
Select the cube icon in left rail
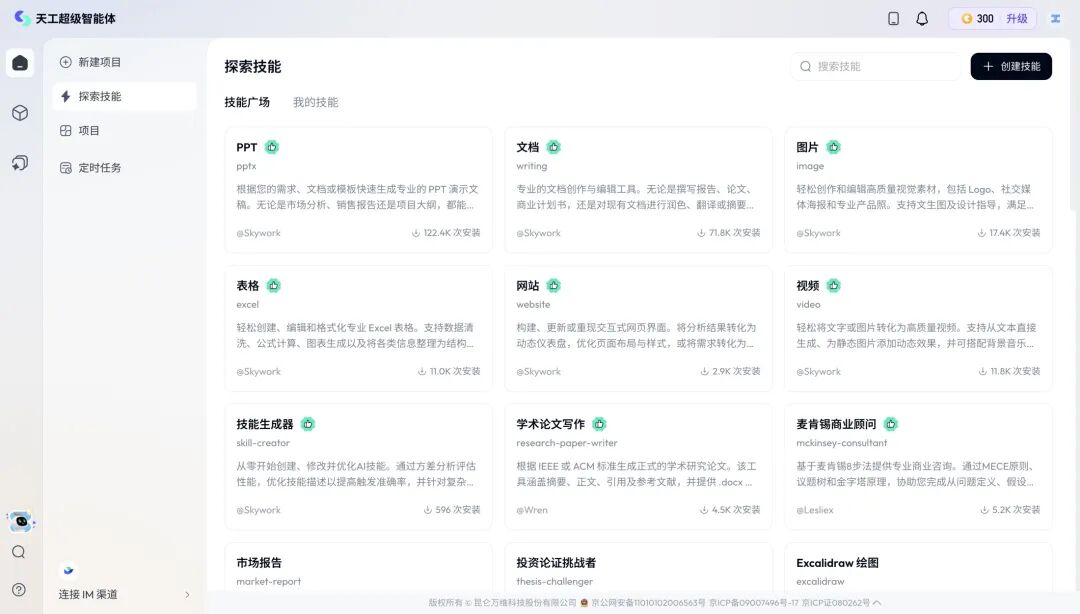tap(20, 113)
